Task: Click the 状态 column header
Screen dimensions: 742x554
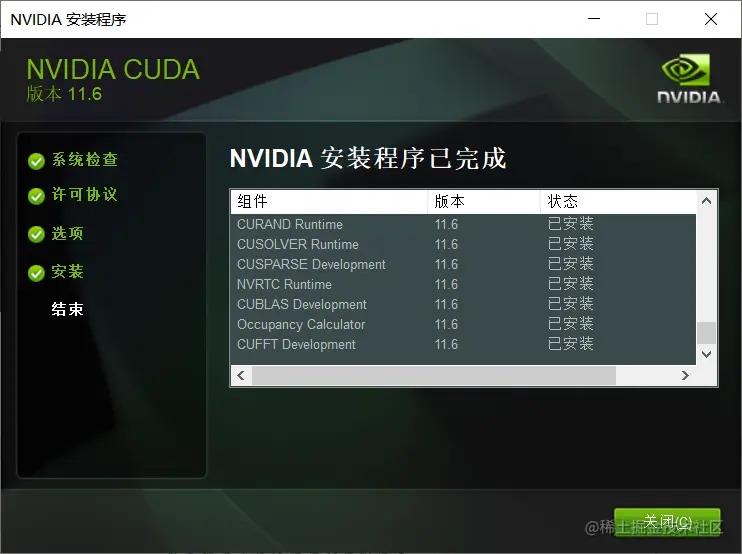Action: pos(618,202)
